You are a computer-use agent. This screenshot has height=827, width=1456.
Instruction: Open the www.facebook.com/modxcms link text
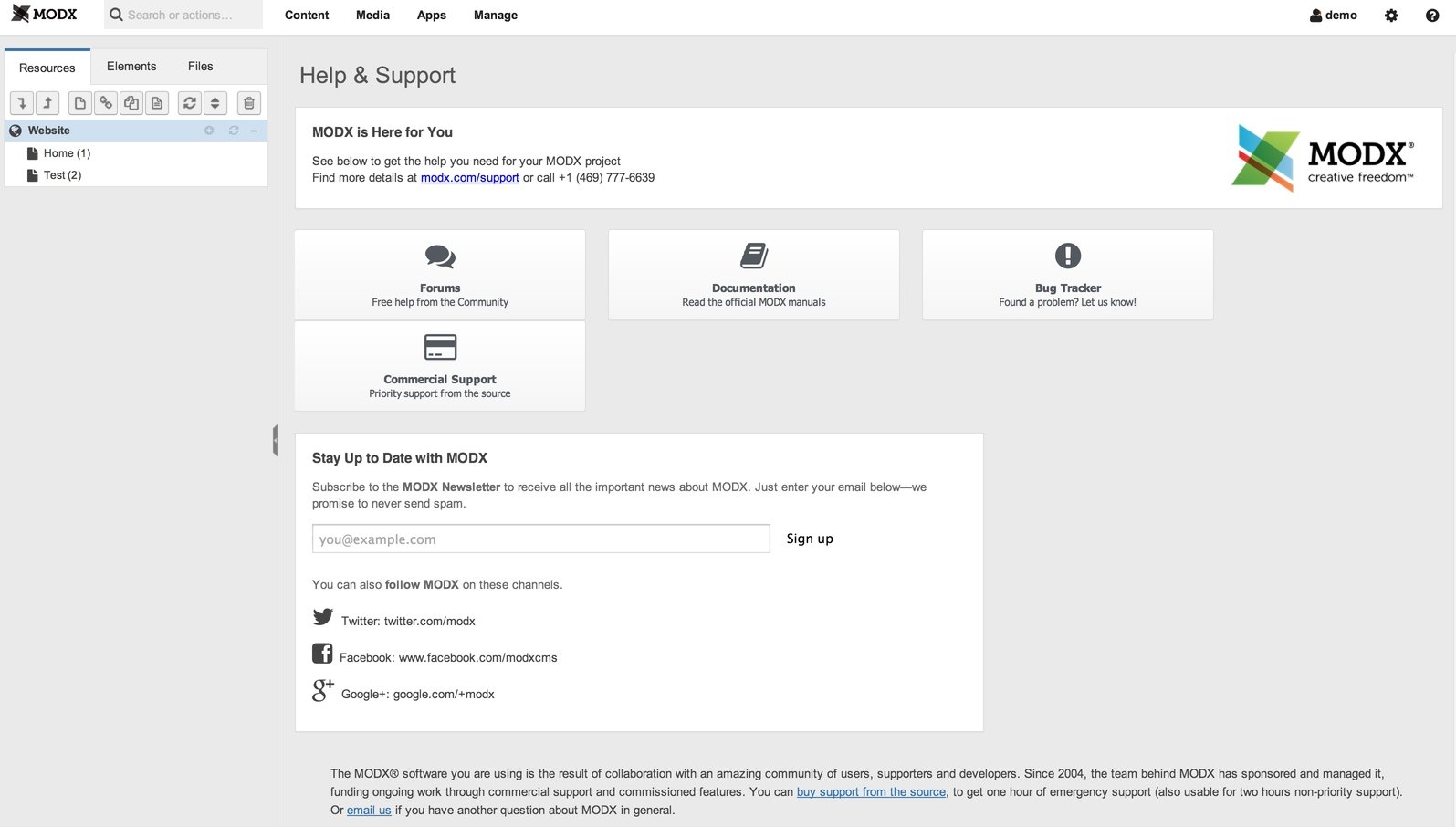pos(478,658)
